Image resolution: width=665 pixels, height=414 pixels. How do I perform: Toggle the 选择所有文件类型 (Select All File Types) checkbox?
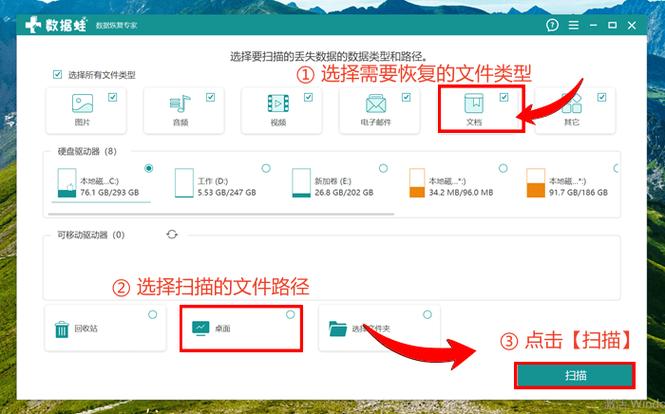(57, 75)
